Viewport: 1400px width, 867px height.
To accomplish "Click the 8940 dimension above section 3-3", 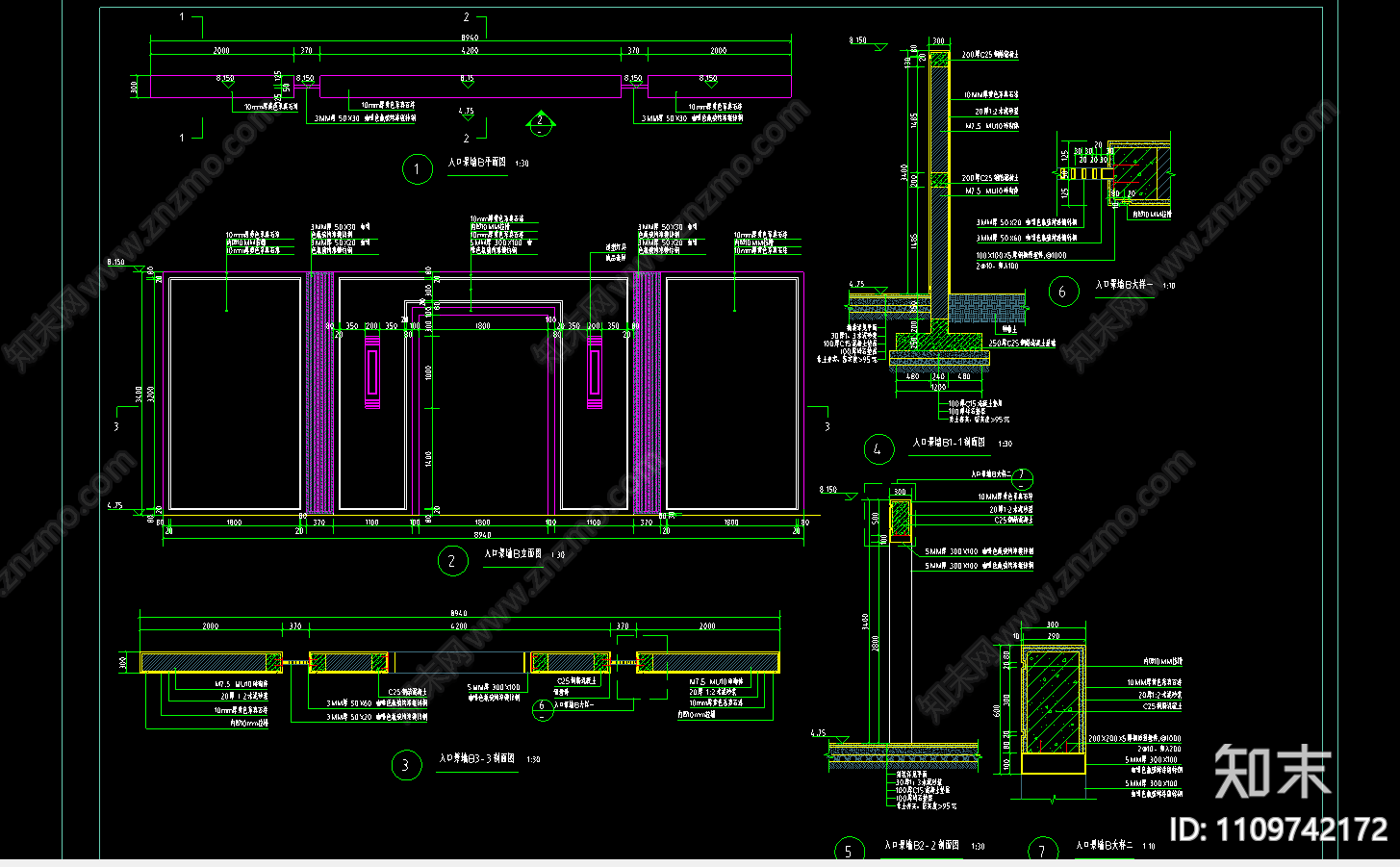I will pyautogui.click(x=459, y=613).
